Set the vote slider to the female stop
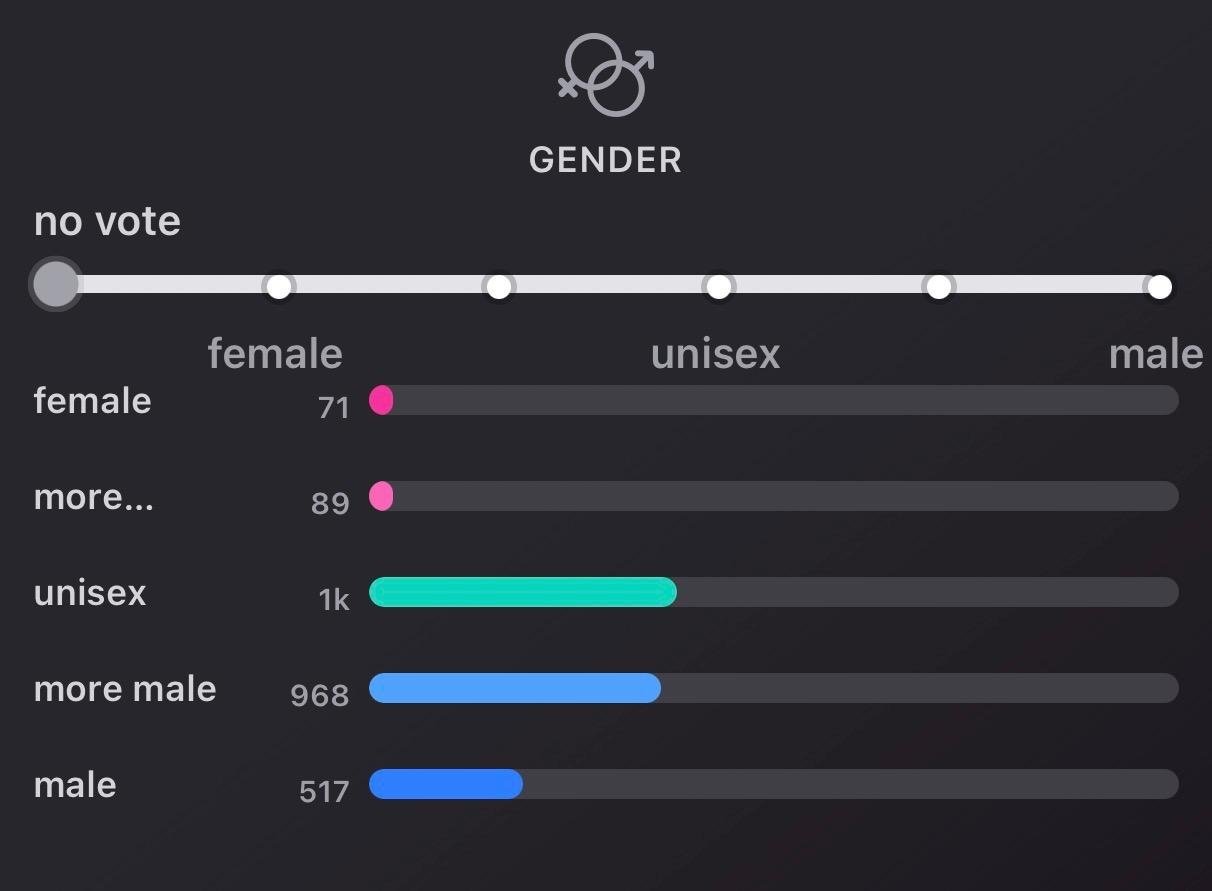Image resolution: width=1212 pixels, height=891 pixels. [x=279, y=287]
